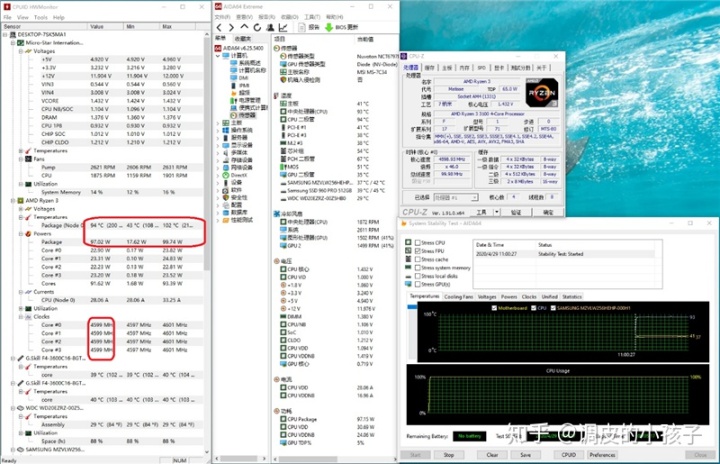This screenshot has width=720, height=464.
Task: Collapse the Powers node in HWMonitor
Action: tap(21, 234)
